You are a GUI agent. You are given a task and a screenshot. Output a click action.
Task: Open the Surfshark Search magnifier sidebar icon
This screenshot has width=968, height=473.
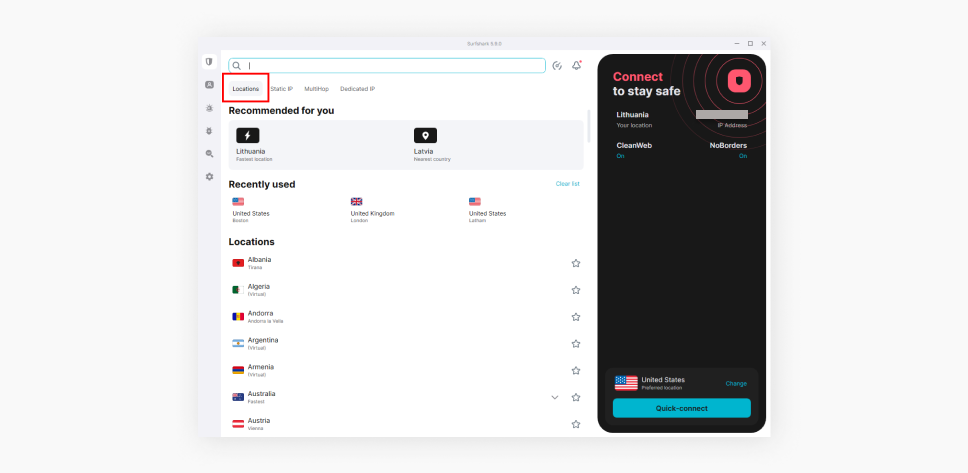pos(209,153)
